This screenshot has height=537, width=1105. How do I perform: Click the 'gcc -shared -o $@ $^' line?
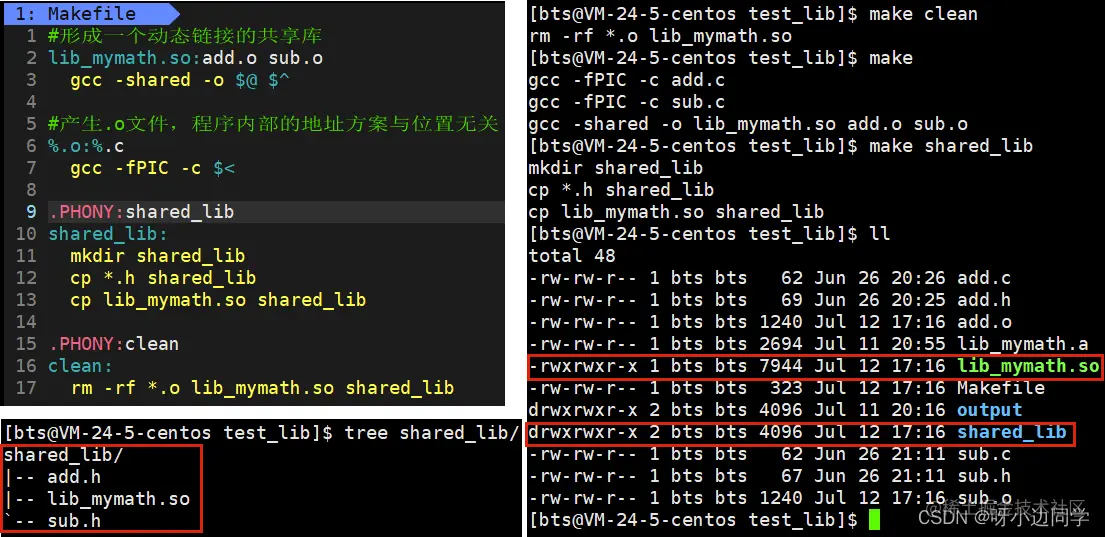tap(180, 80)
